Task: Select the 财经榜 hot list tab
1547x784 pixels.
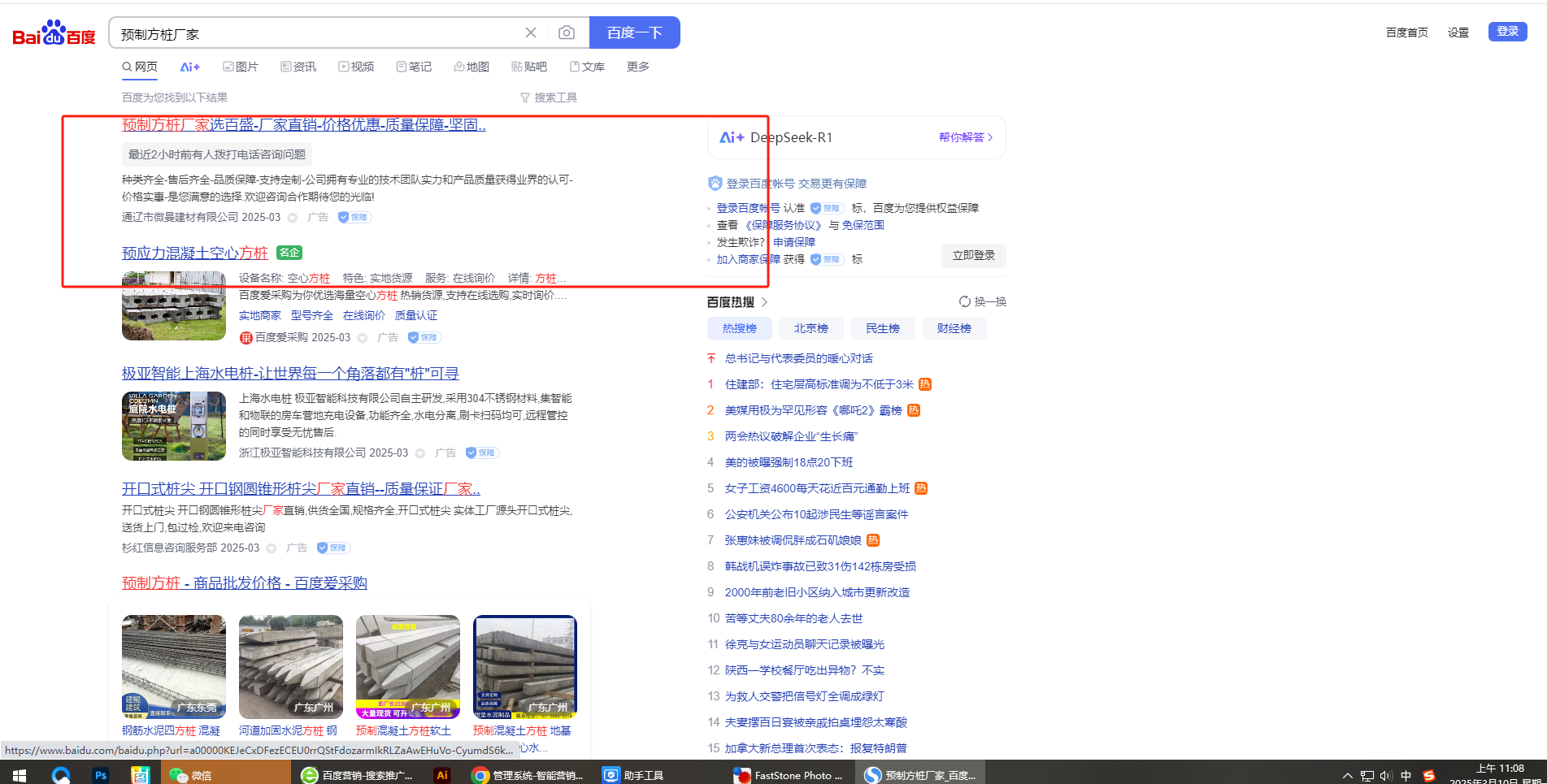Action: (x=954, y=328)
